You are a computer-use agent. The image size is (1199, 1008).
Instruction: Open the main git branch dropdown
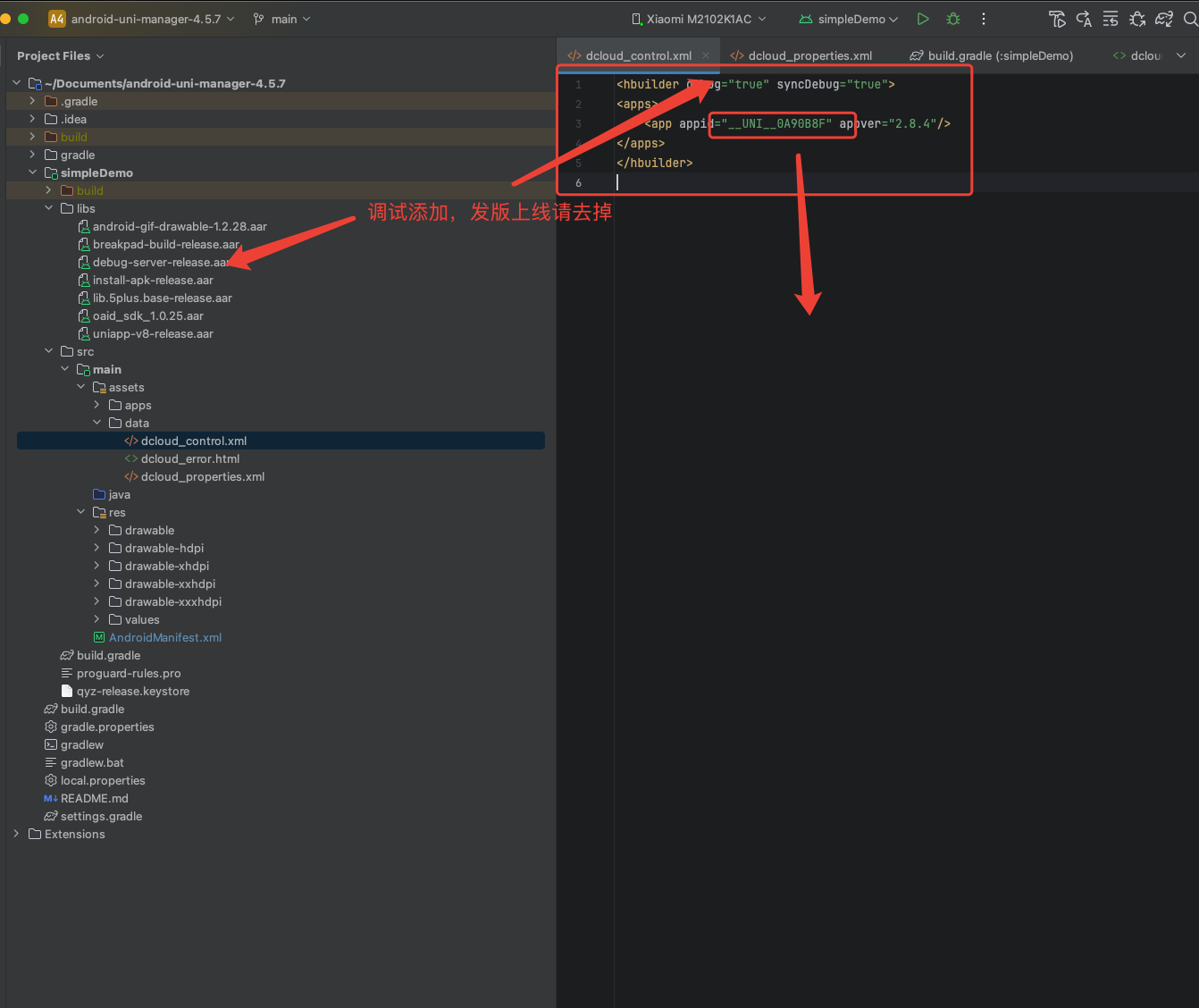[282, 19]
